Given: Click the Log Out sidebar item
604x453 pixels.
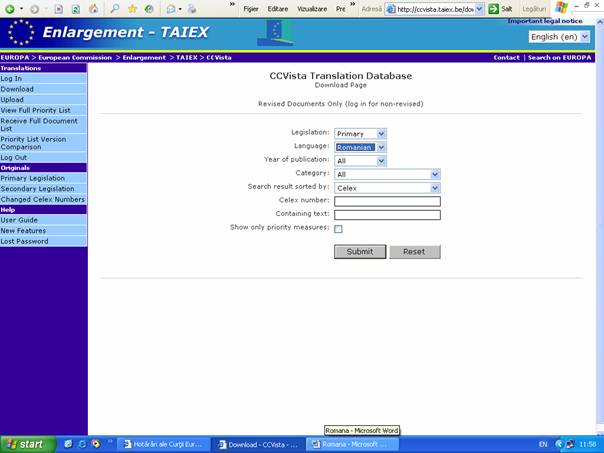Looking at the screenshot, I should pyautogui.click(x=43, y=158).
